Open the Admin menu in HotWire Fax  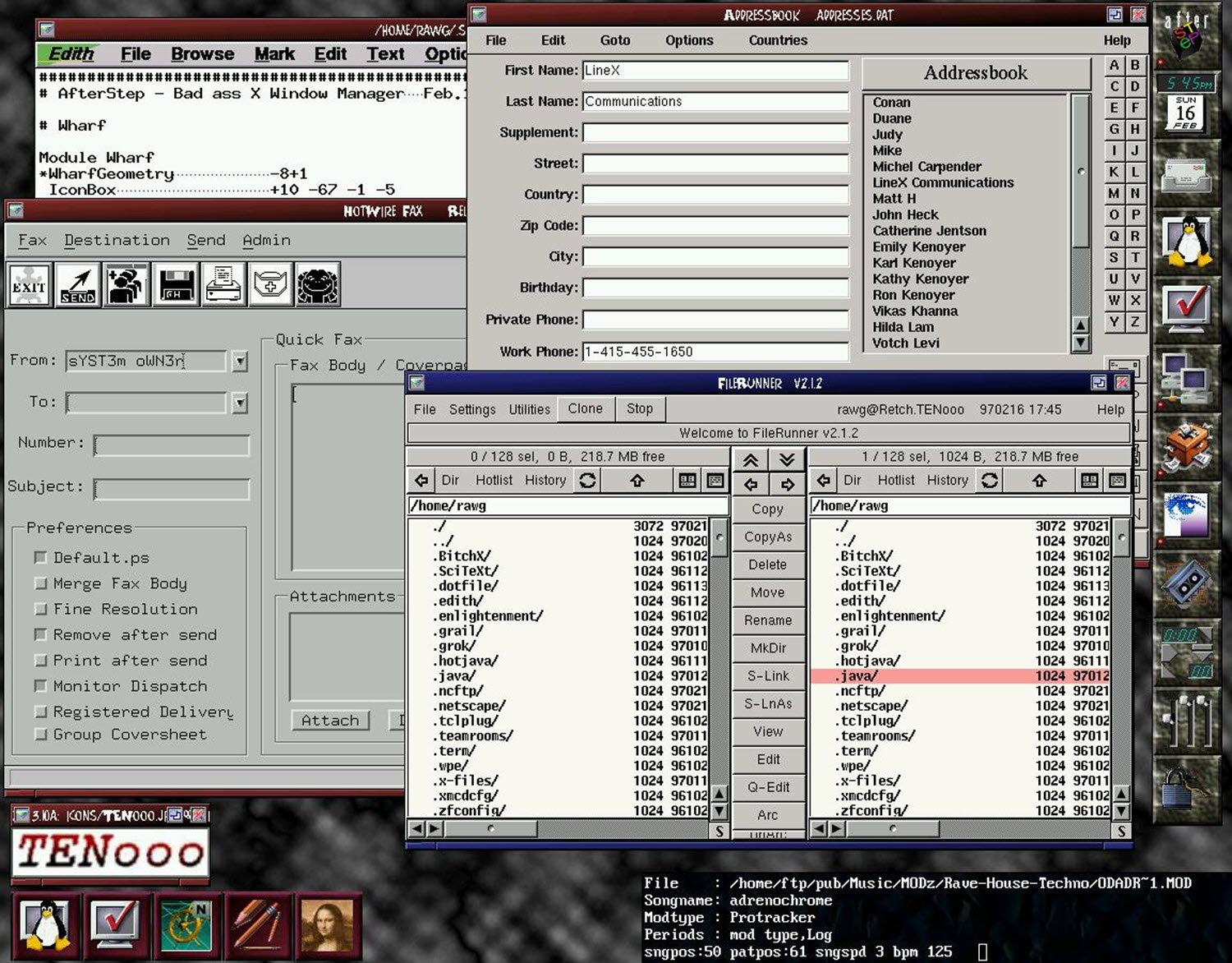(x=266, y=240)
